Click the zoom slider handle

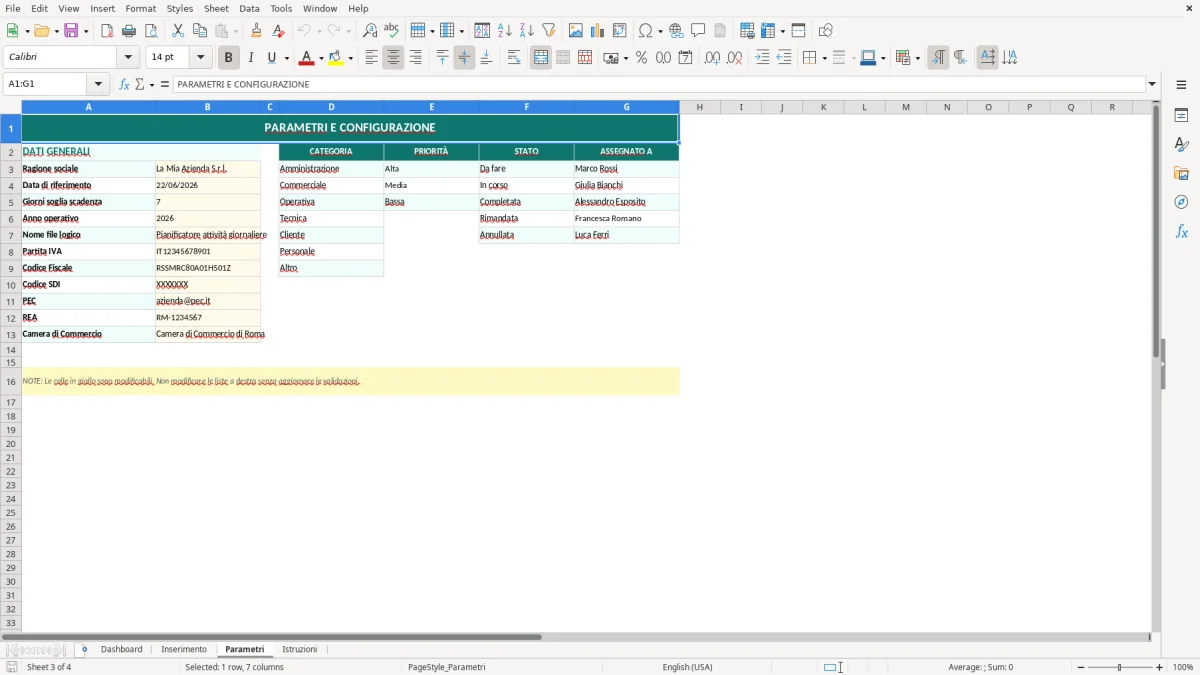point(1120,667)
